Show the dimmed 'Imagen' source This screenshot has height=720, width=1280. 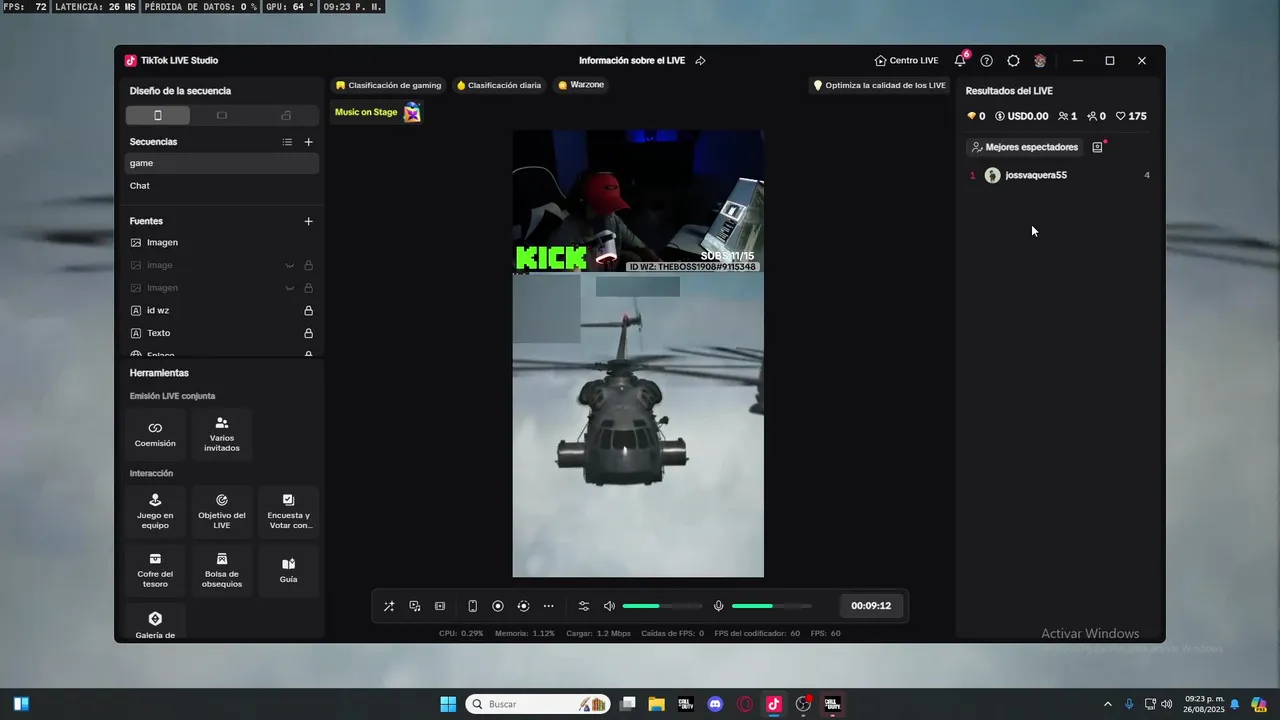(290, 288)
